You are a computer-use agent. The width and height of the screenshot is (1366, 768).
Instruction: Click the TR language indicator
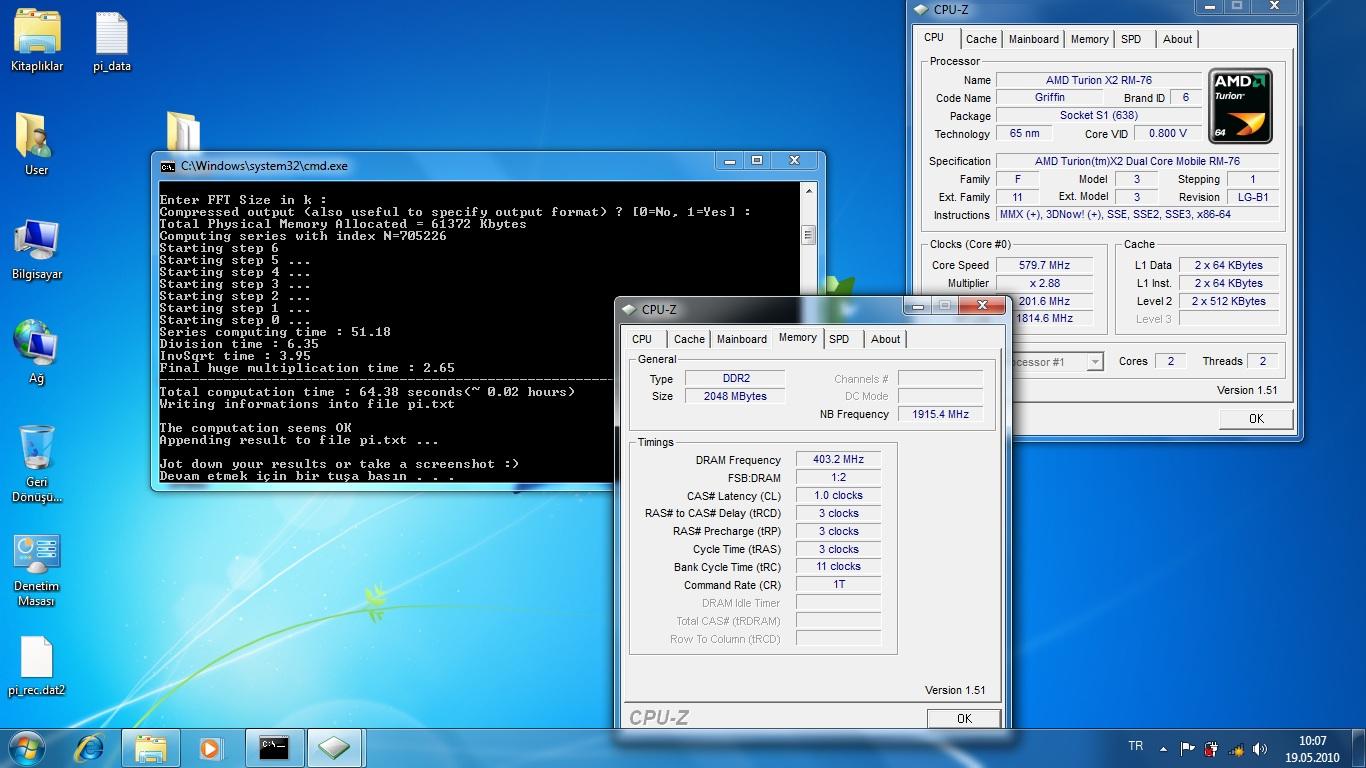tap(1135, 746)
